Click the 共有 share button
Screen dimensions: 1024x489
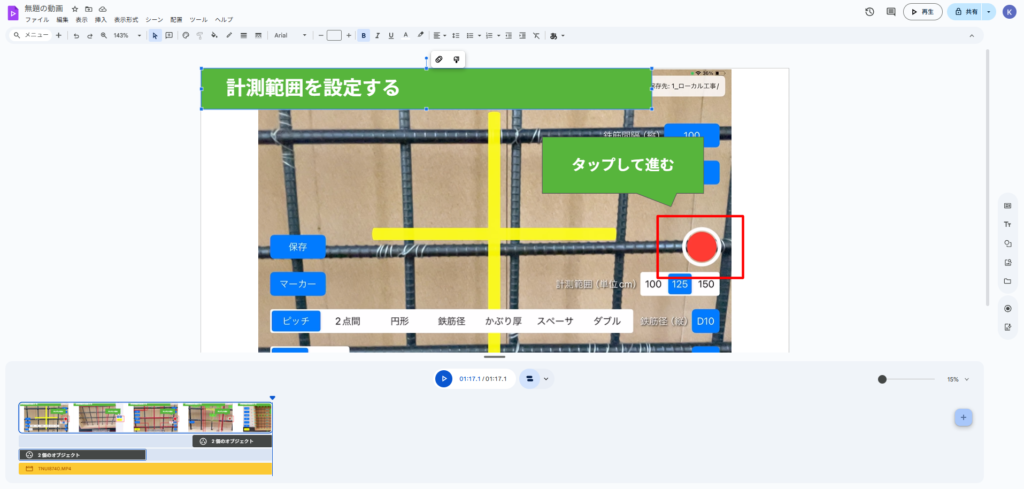(x=964, y=11)
